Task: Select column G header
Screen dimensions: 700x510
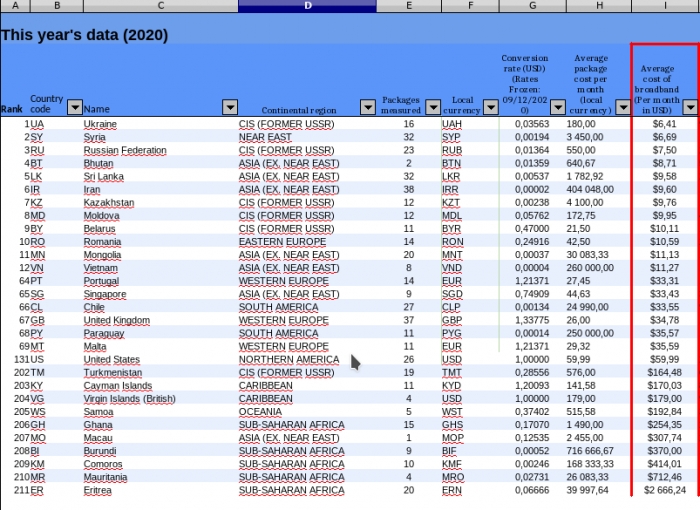Action: coord(533,6)
